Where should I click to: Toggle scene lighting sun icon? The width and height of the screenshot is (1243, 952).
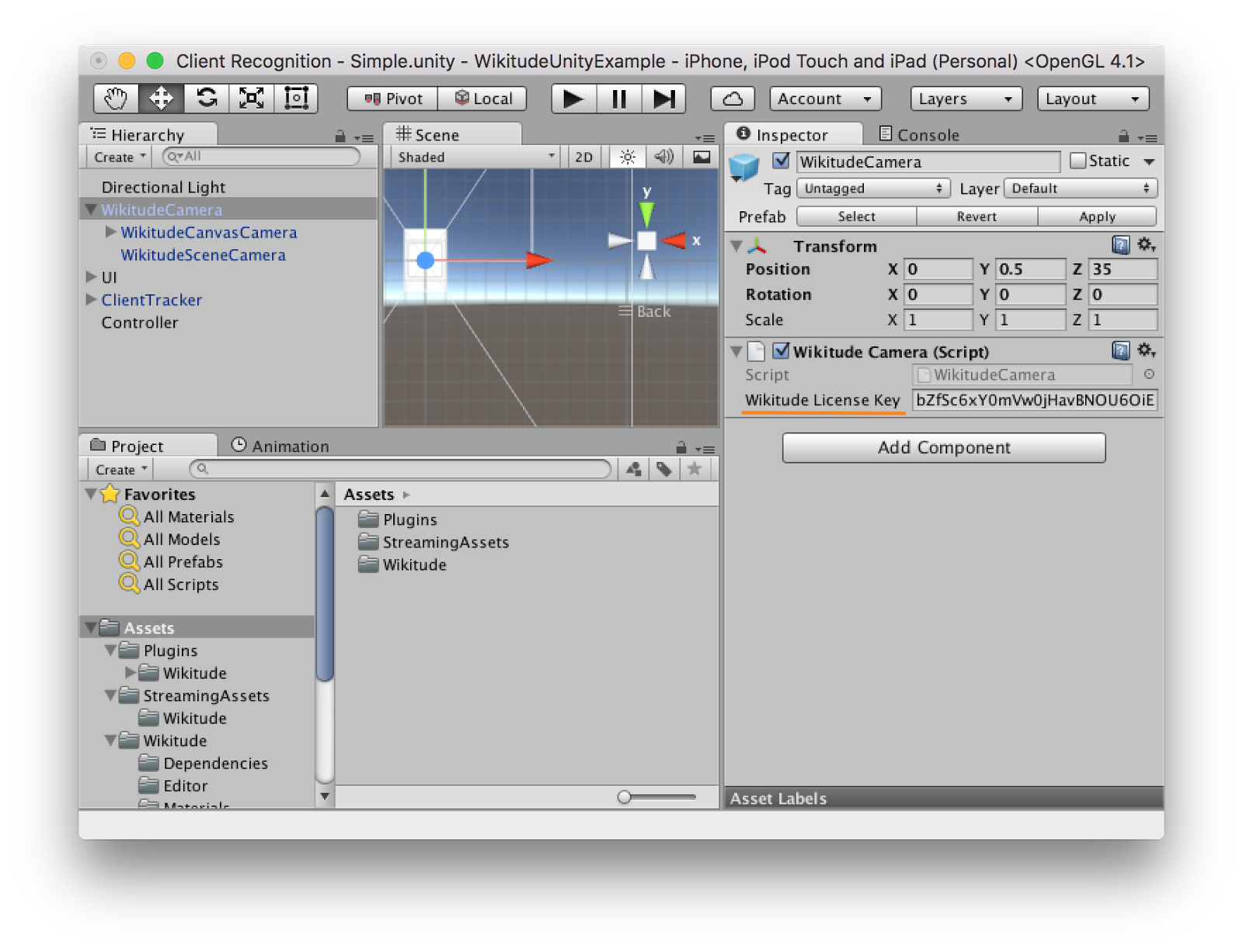pos(627,157)
